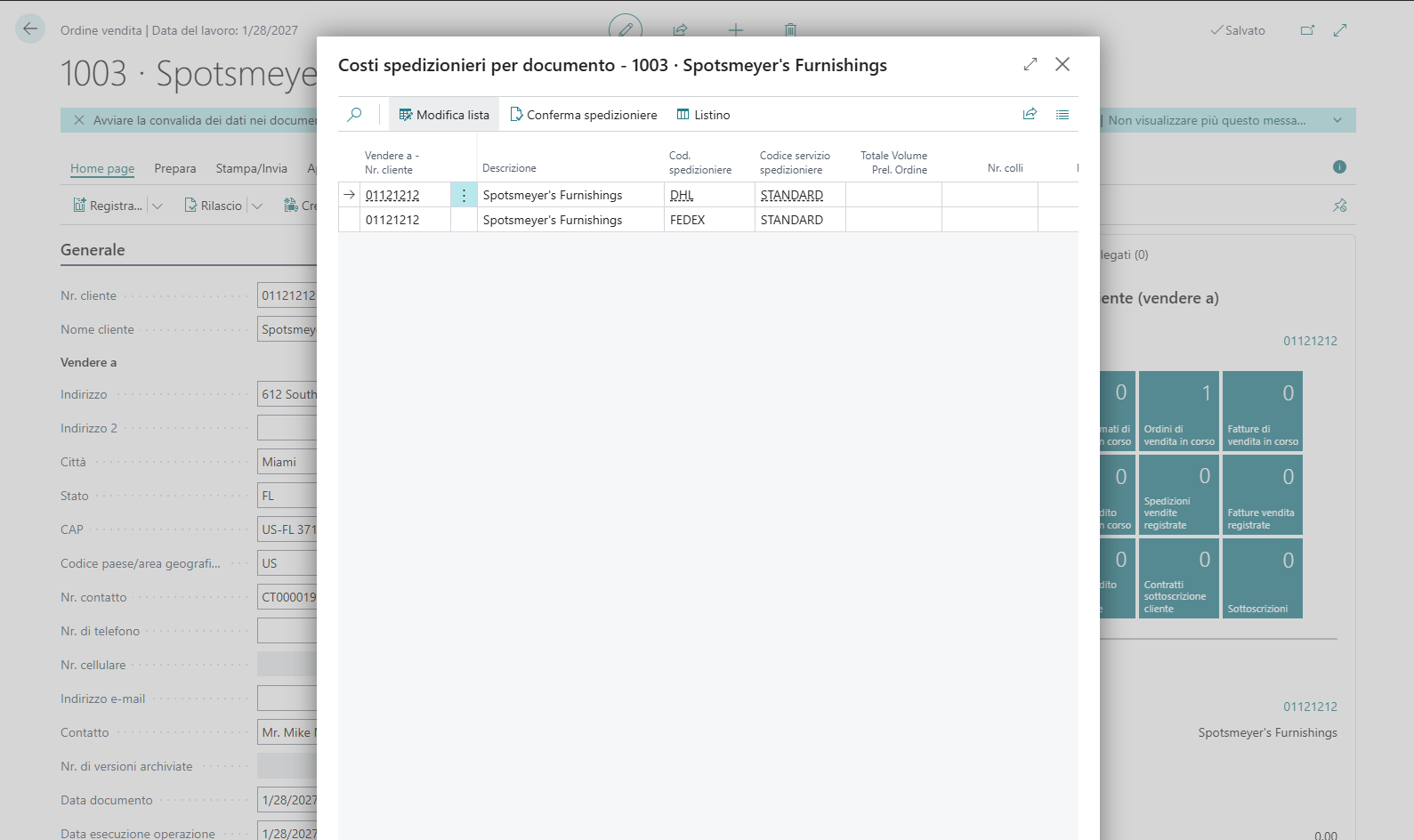Image resolution: width=1414 pixels, height=840 pixels.
Task: Click the Listino button
Action: [703, 115]
